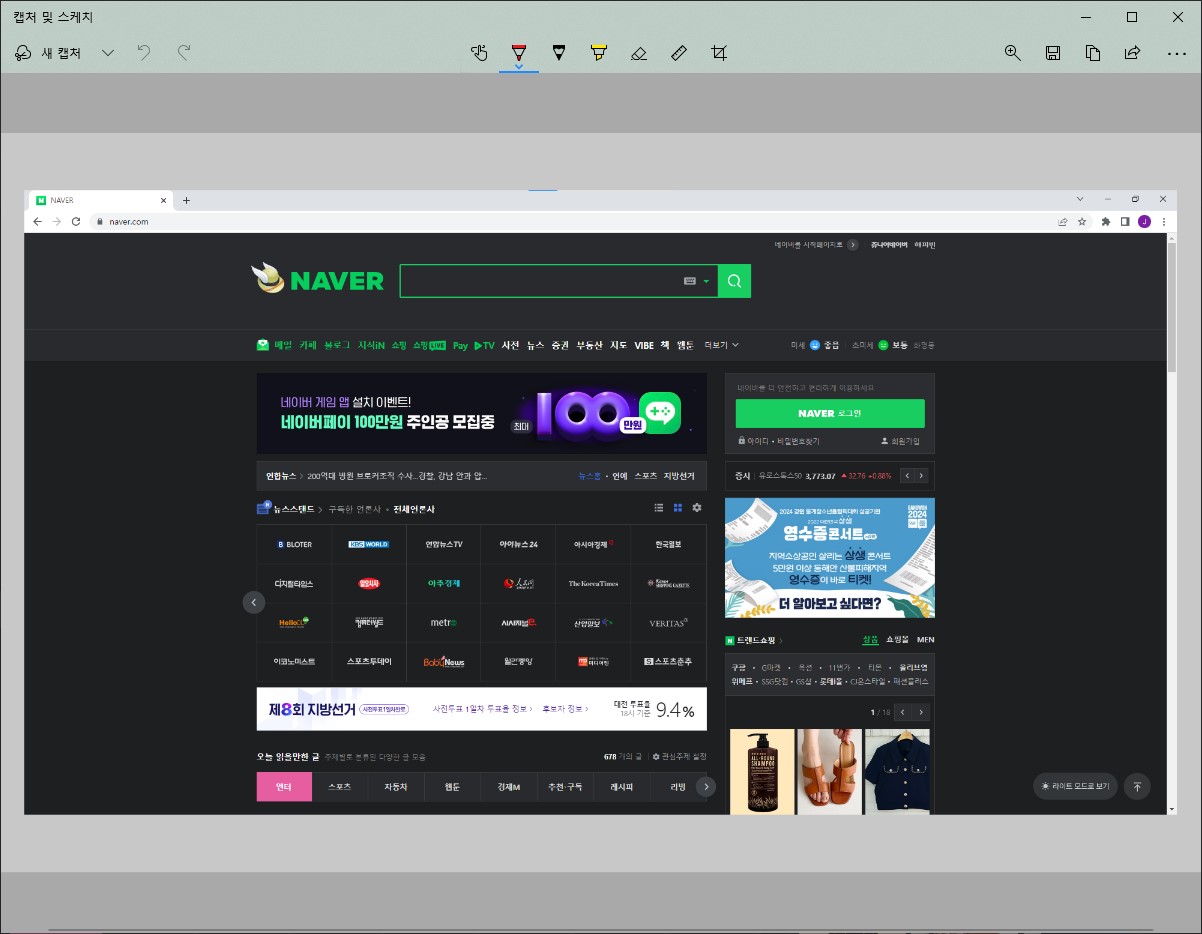Viewport: 1202px width, 934px height.
Task: Open the 새 캡처 new snip button
Action: pyautogui.click(x=48, y=53)
